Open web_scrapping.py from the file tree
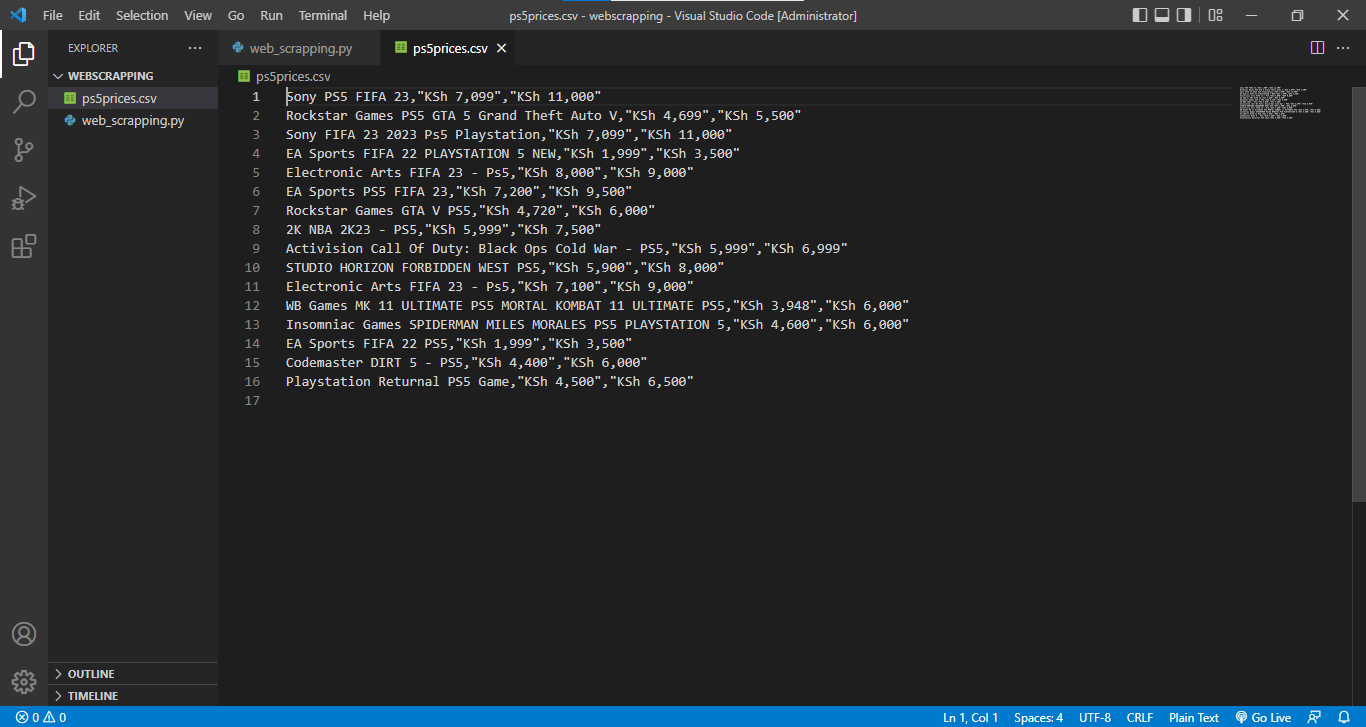 pyautogui.click(x=132, y=120)
